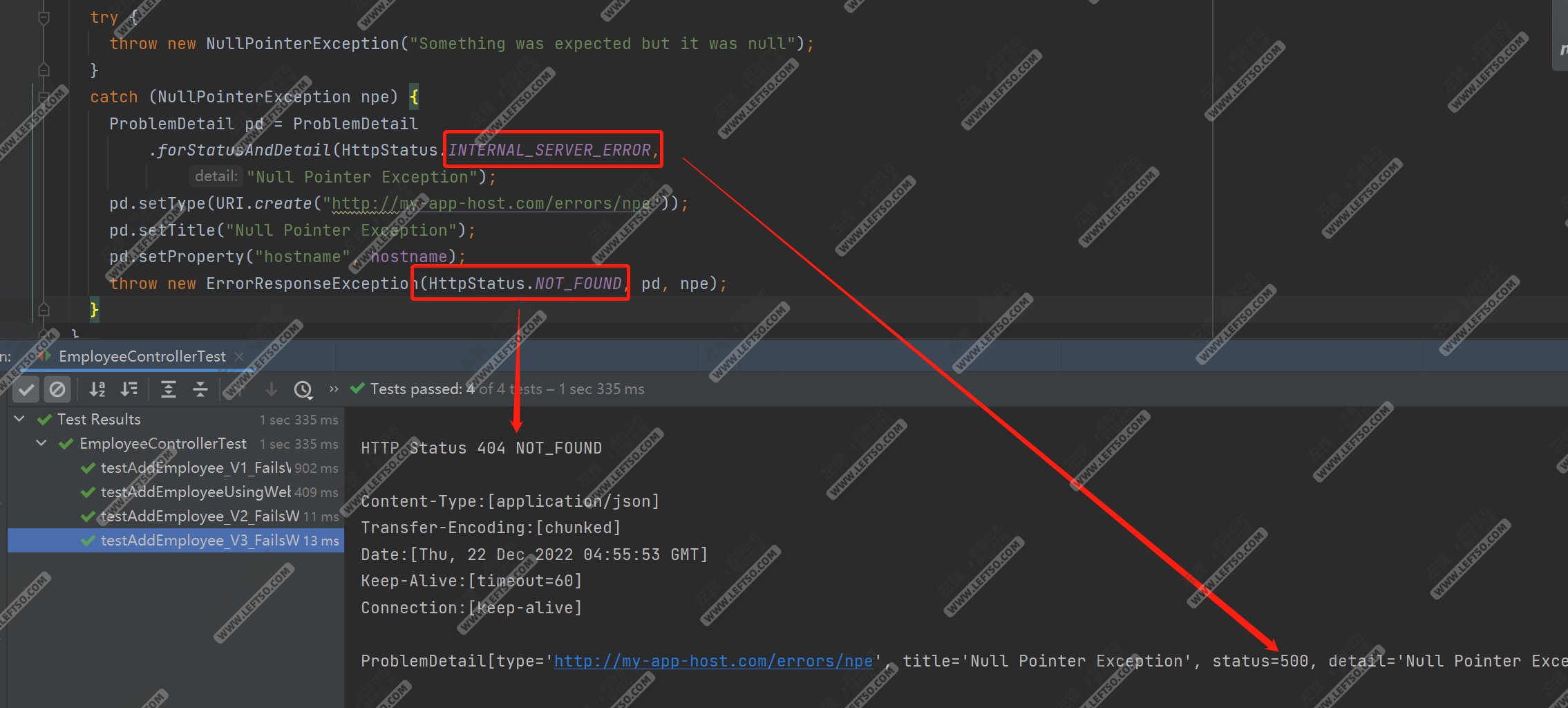This screenshot has width=1568, height=708.
Task: Open the my-app-host.com/errors/npe link in console
Action: pos(712,662)
